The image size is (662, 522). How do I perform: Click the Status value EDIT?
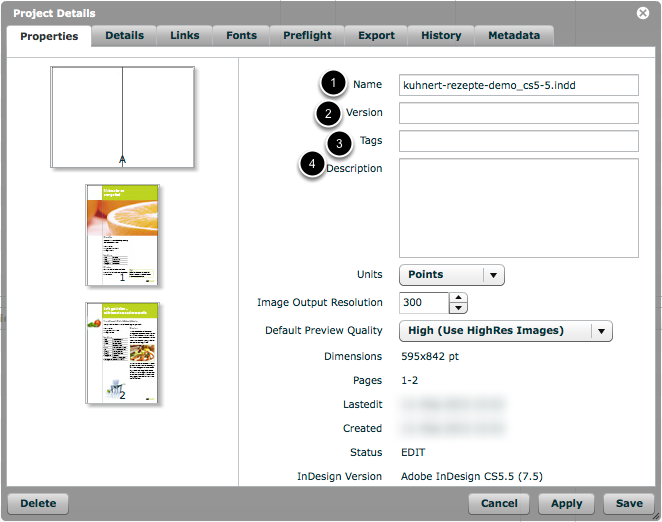(x=413, y=452)
